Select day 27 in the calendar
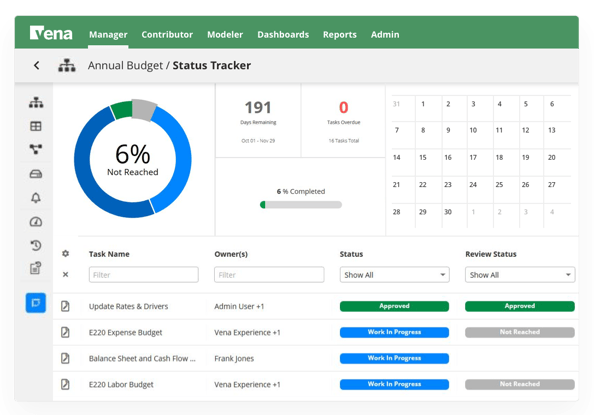Screen dimensions: 594x415 pyautogui.click(x=552, y=185)
